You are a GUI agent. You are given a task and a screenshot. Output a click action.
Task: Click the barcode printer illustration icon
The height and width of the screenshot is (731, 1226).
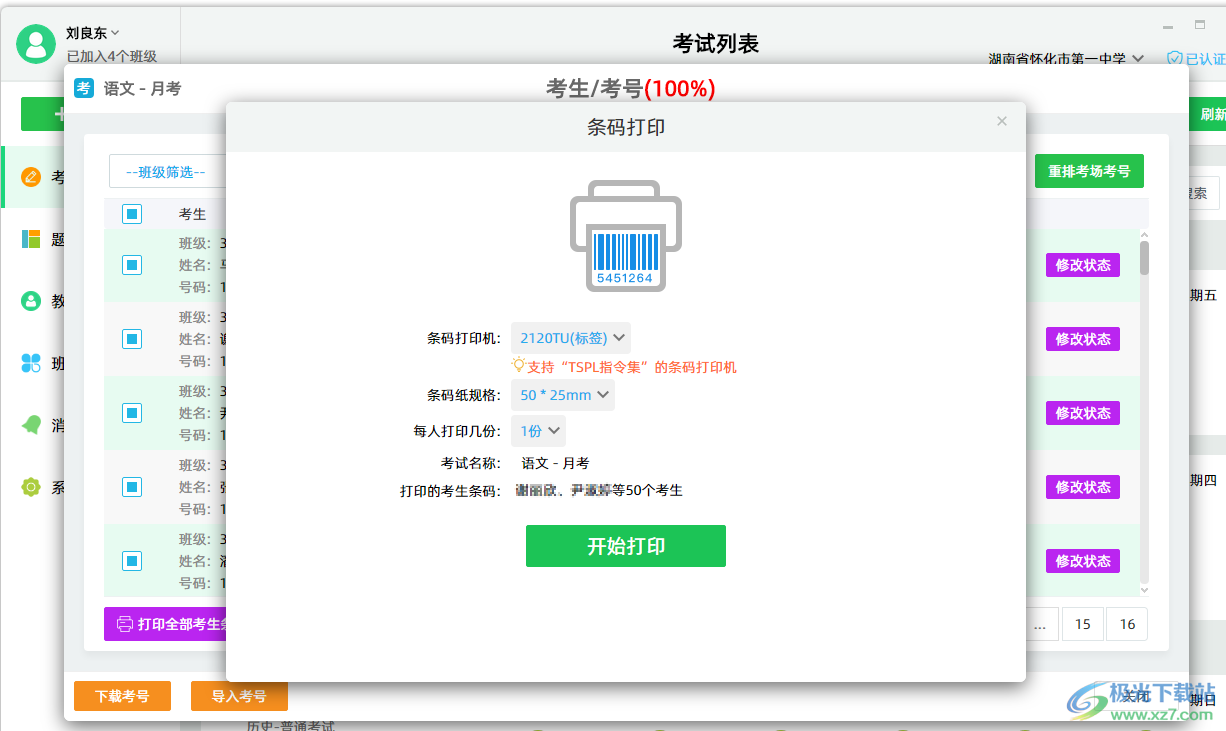pyautogui.click(x=626, y=236)
